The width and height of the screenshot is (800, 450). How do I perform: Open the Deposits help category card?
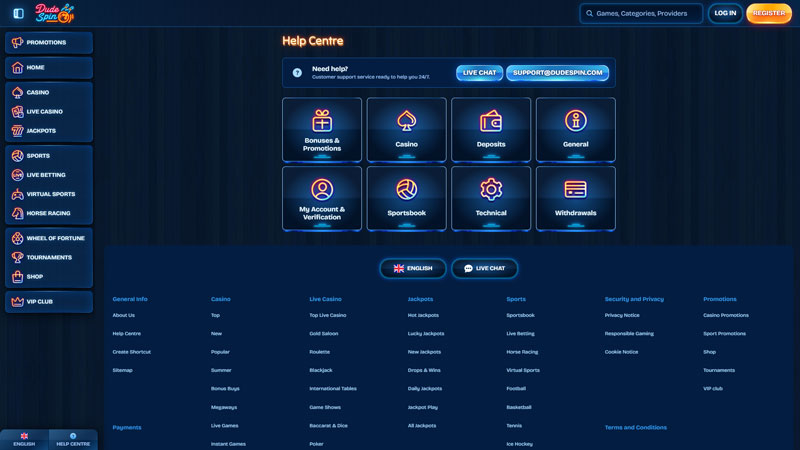pyautogui.click(x=491, y=130)
